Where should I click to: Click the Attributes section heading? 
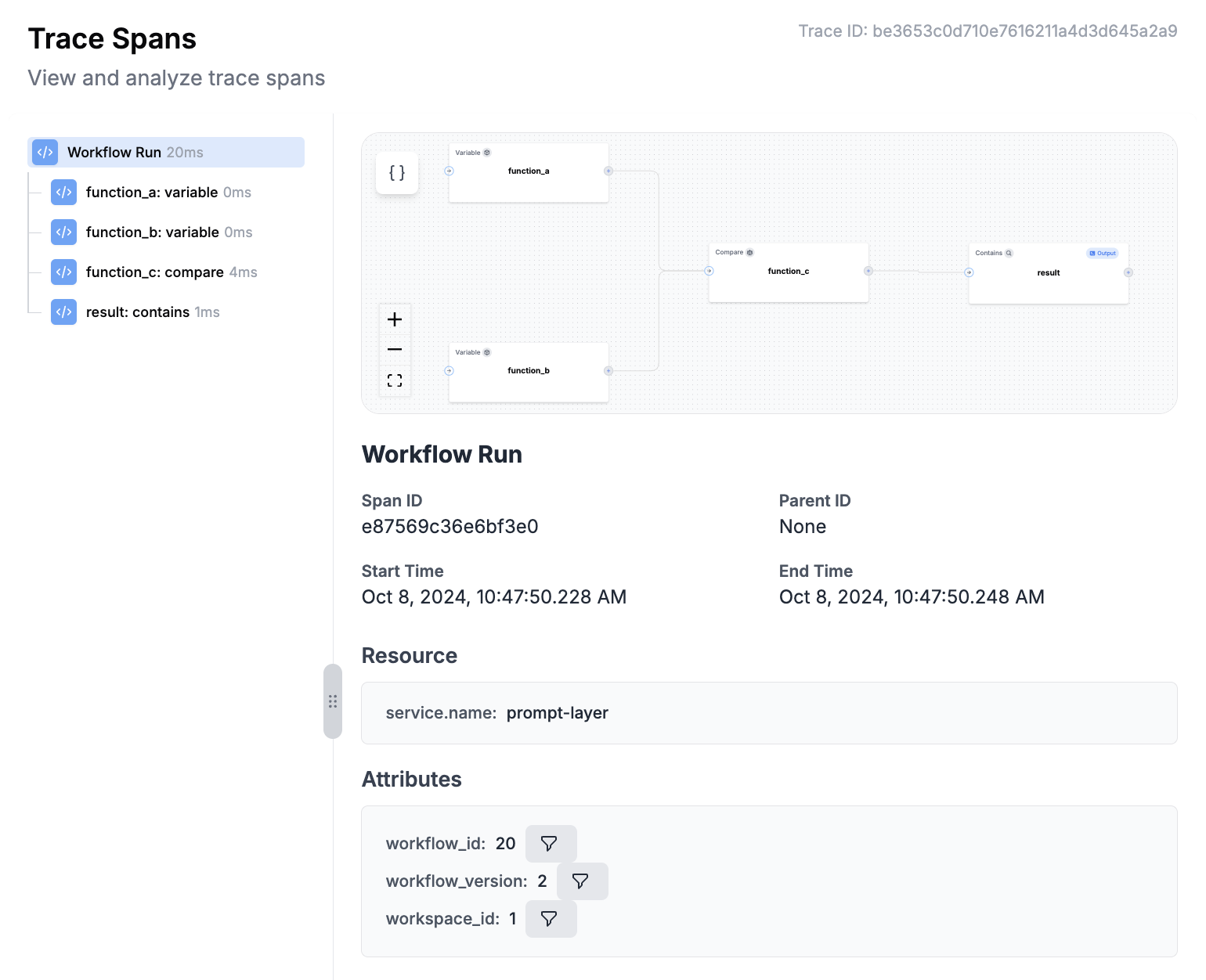pos(412,780)
